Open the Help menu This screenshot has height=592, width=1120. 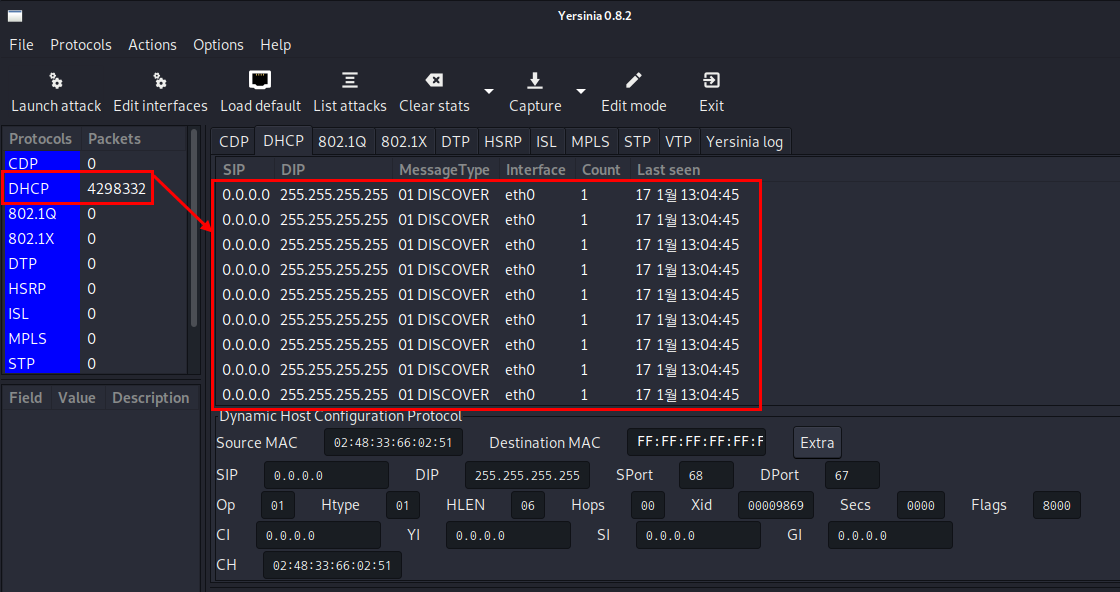pos(275,45)
